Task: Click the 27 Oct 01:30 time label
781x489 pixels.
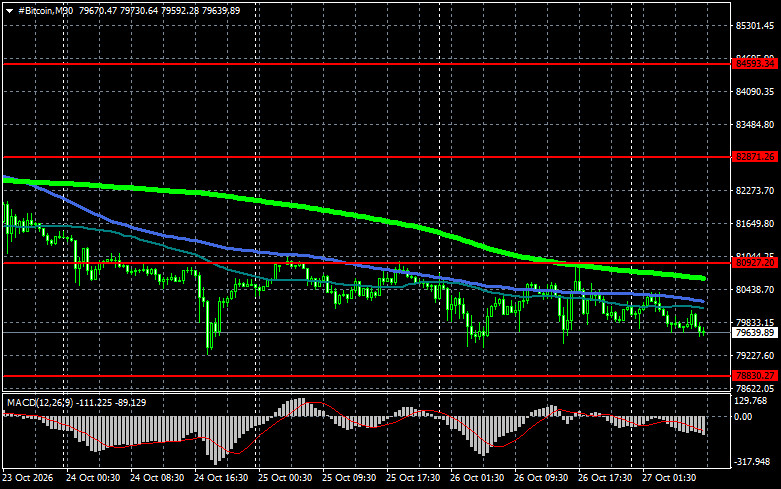Action: coord(669,478)
